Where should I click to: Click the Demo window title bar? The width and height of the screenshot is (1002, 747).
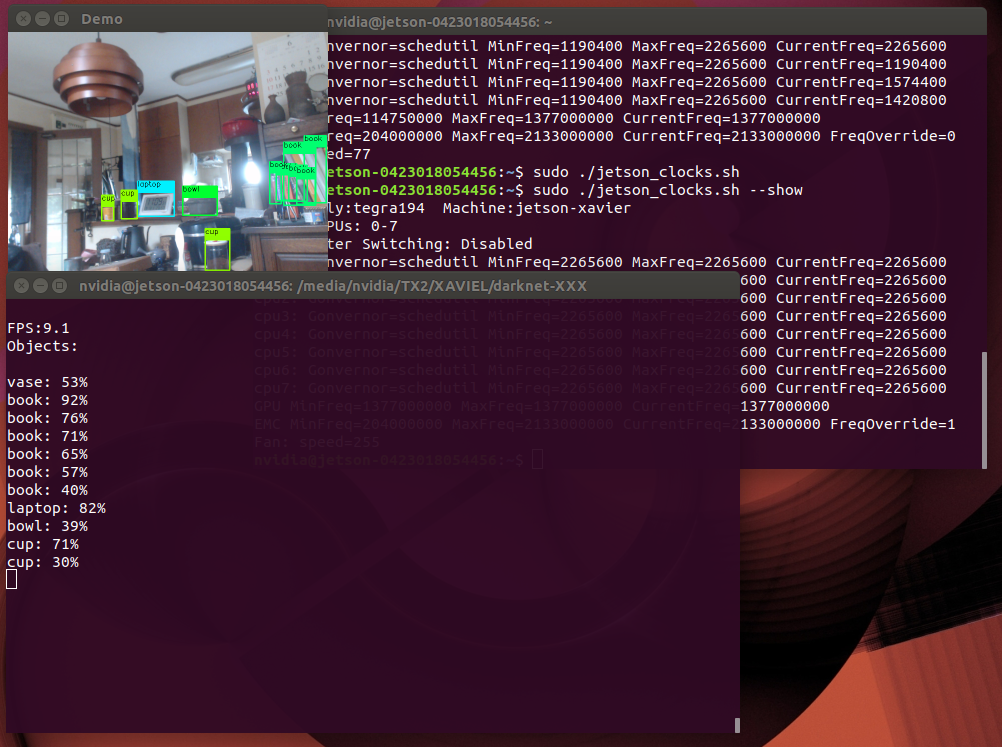(x=167, y=19)
